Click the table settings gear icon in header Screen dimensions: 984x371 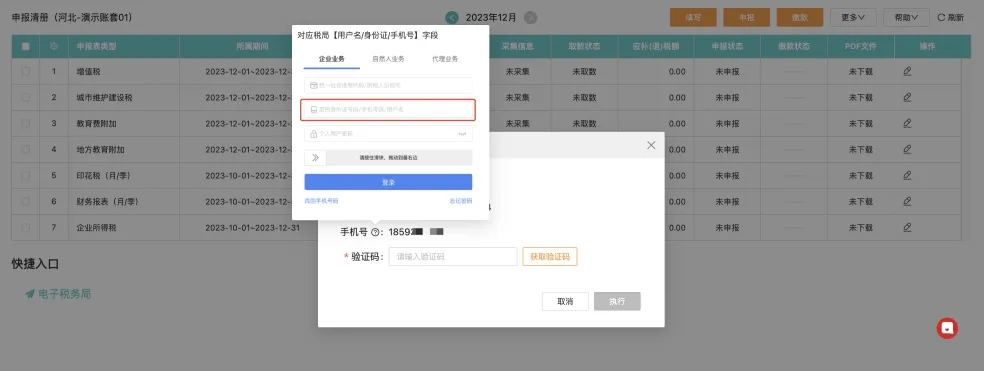[x=54, y=46]
